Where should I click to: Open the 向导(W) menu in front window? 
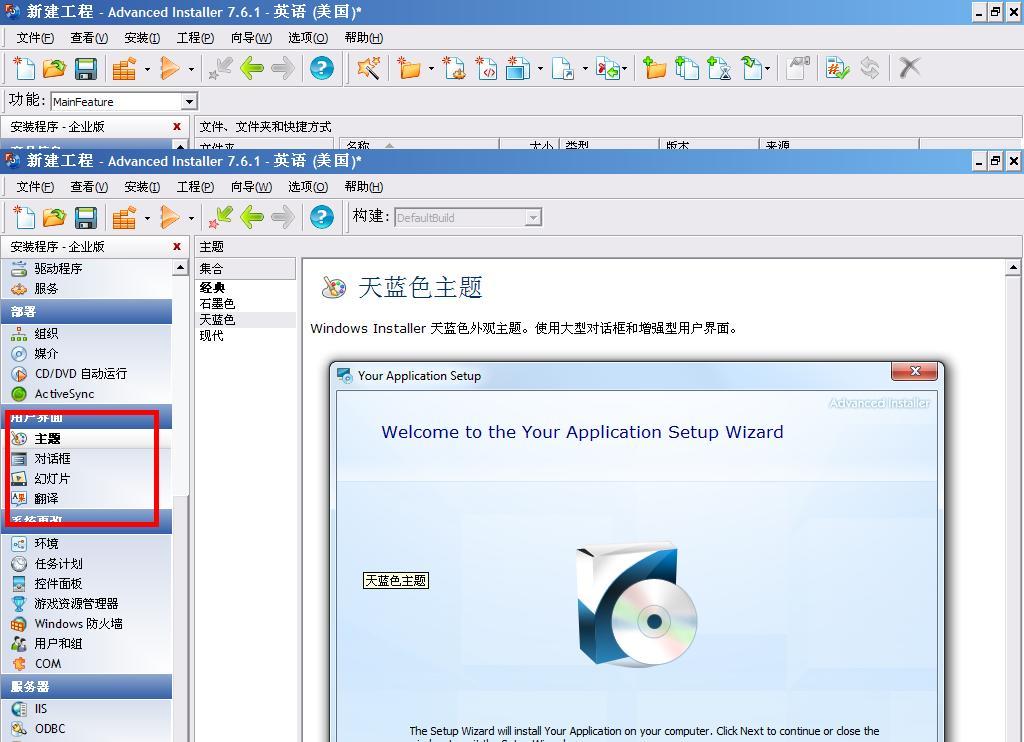pyautogui.click(x=251, y=187)
